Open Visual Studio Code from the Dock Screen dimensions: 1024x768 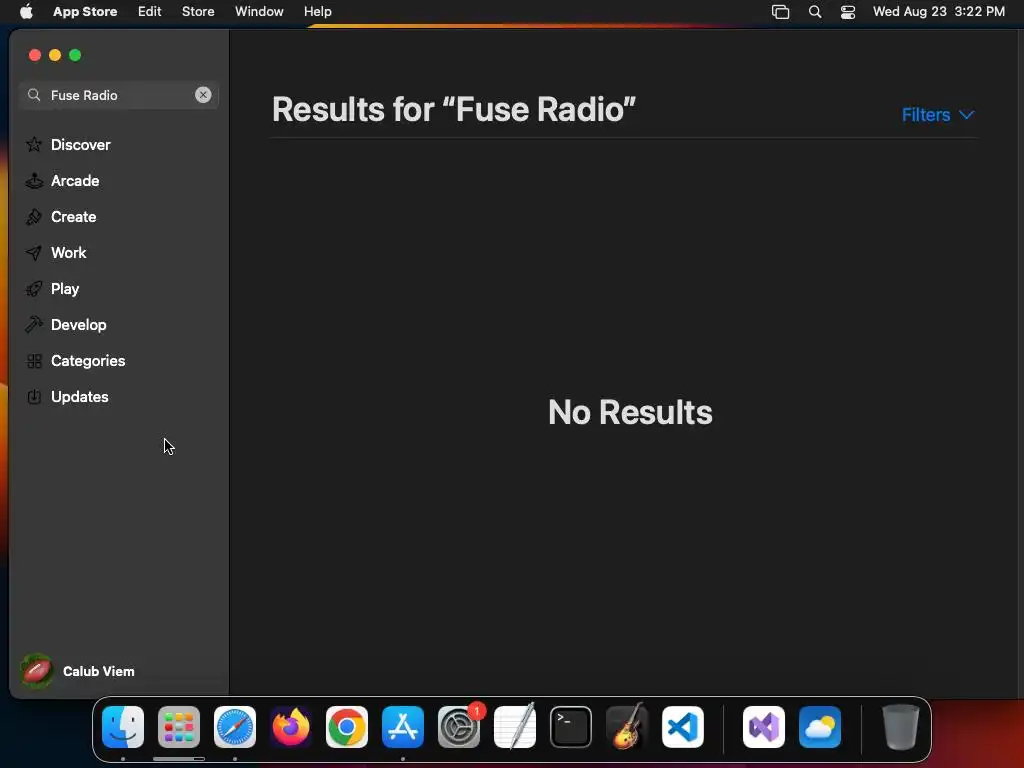coord(683,727)
